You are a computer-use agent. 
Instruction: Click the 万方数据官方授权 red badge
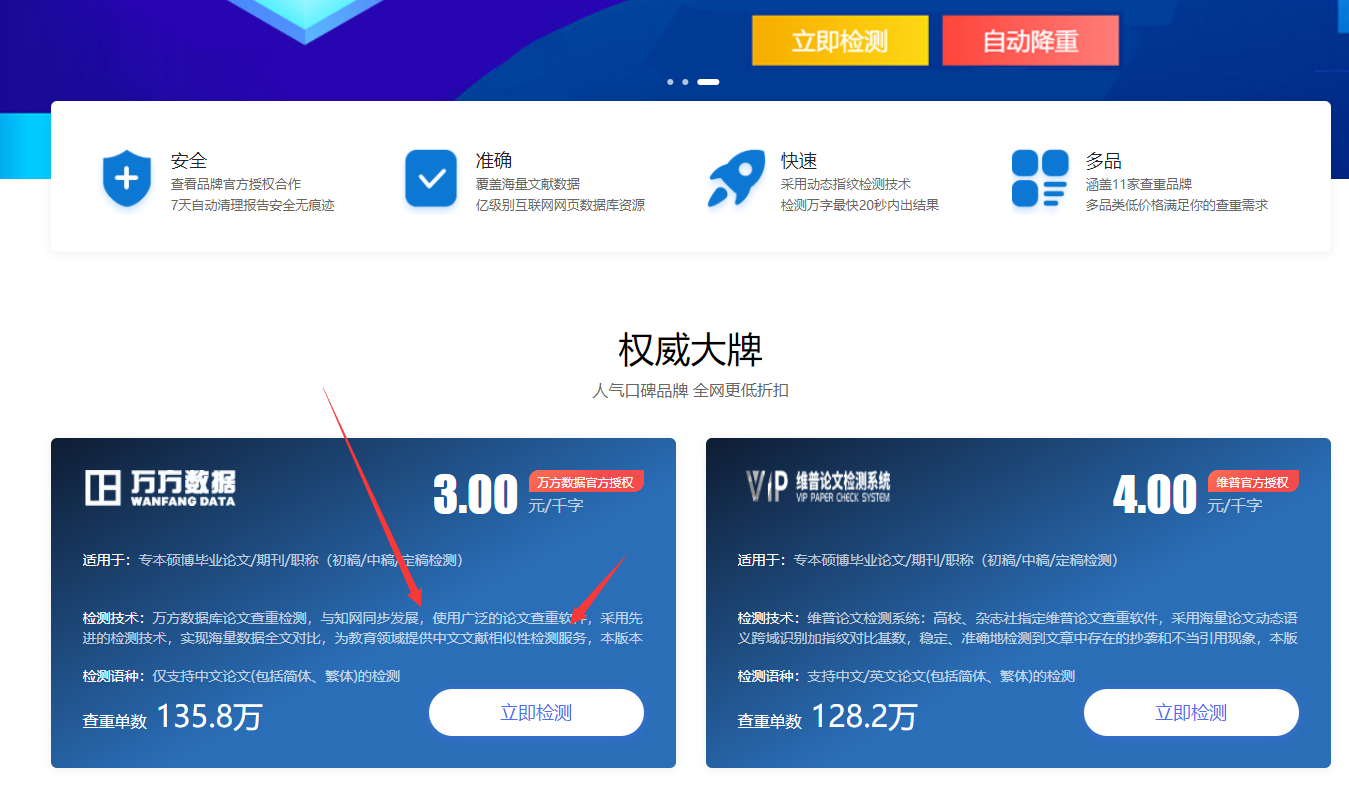tap(586, 482)
